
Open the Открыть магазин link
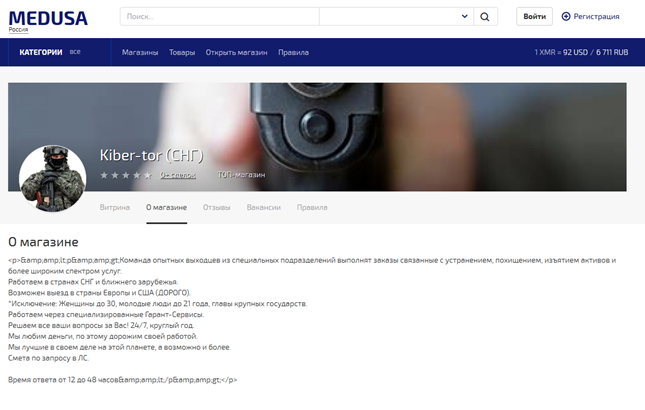click(237, 52)
